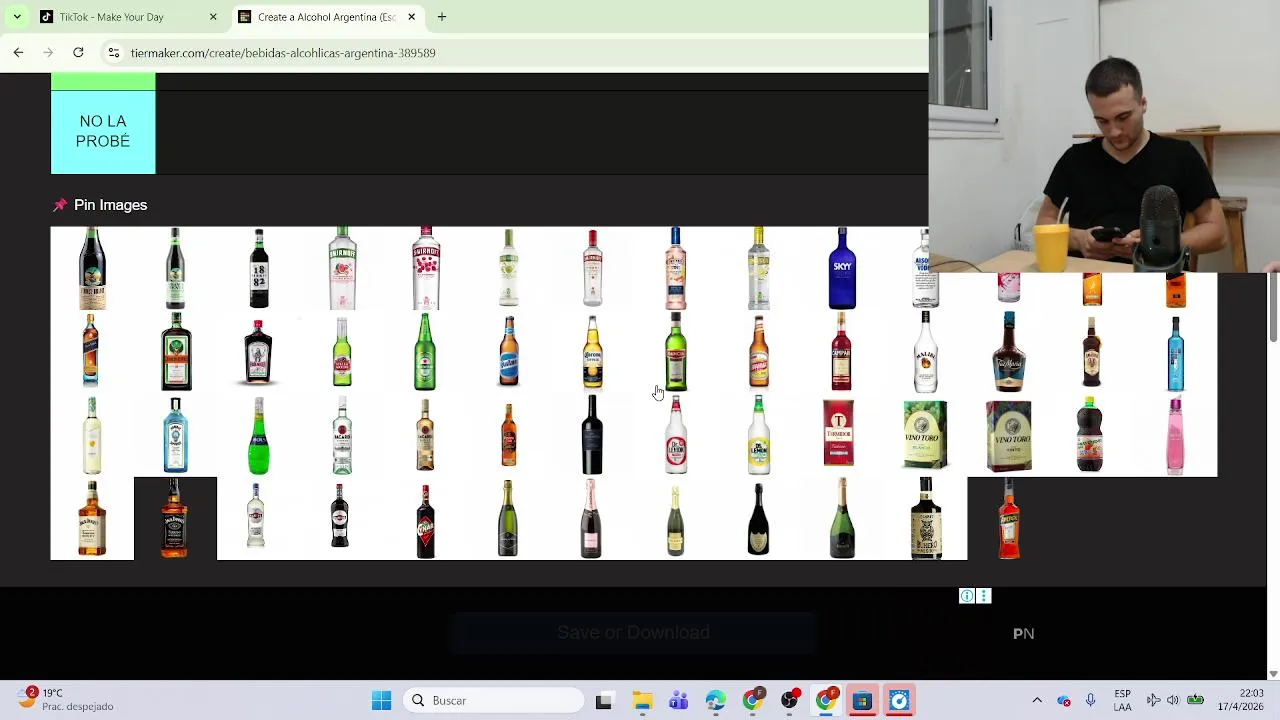Choose the red-label Dr. Lemon bottle
This screenshot has width=1280, height=720.
point(675,435)
